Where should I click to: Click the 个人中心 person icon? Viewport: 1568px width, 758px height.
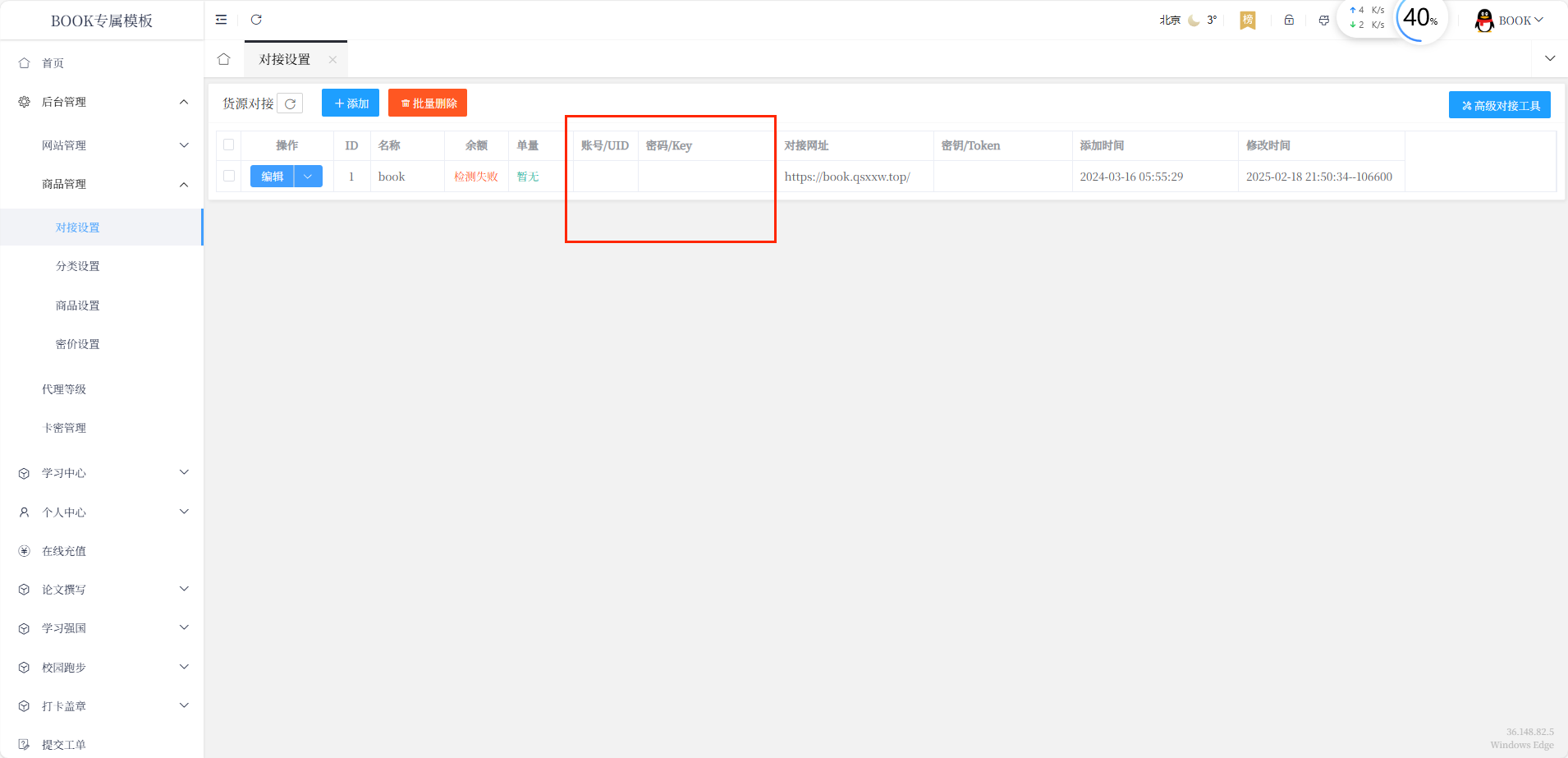tap(25, 512)
